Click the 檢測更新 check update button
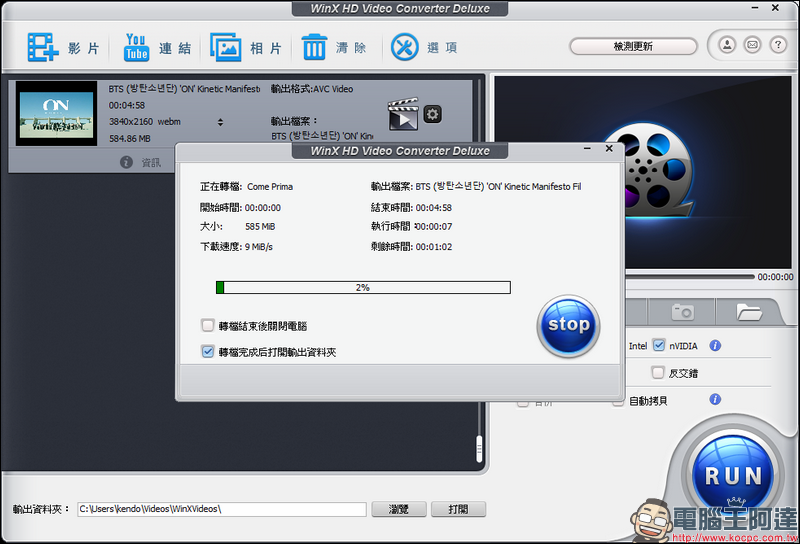 pyautogui.click(x=633, y=46)
